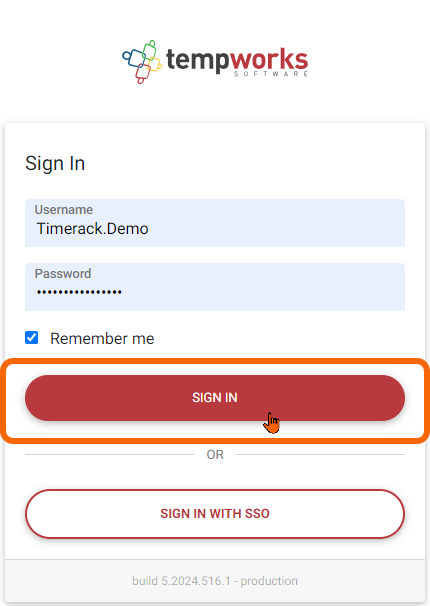Focus the Password input field
430x606 pixels.
pos(215,287)
